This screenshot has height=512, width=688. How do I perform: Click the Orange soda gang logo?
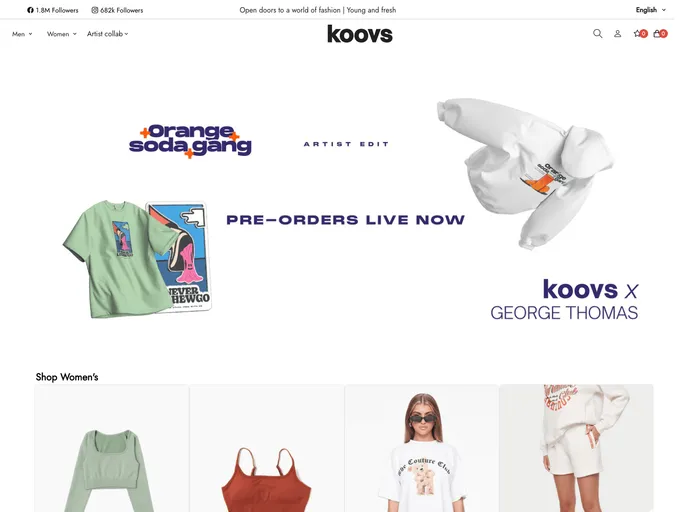pos(190,141)
